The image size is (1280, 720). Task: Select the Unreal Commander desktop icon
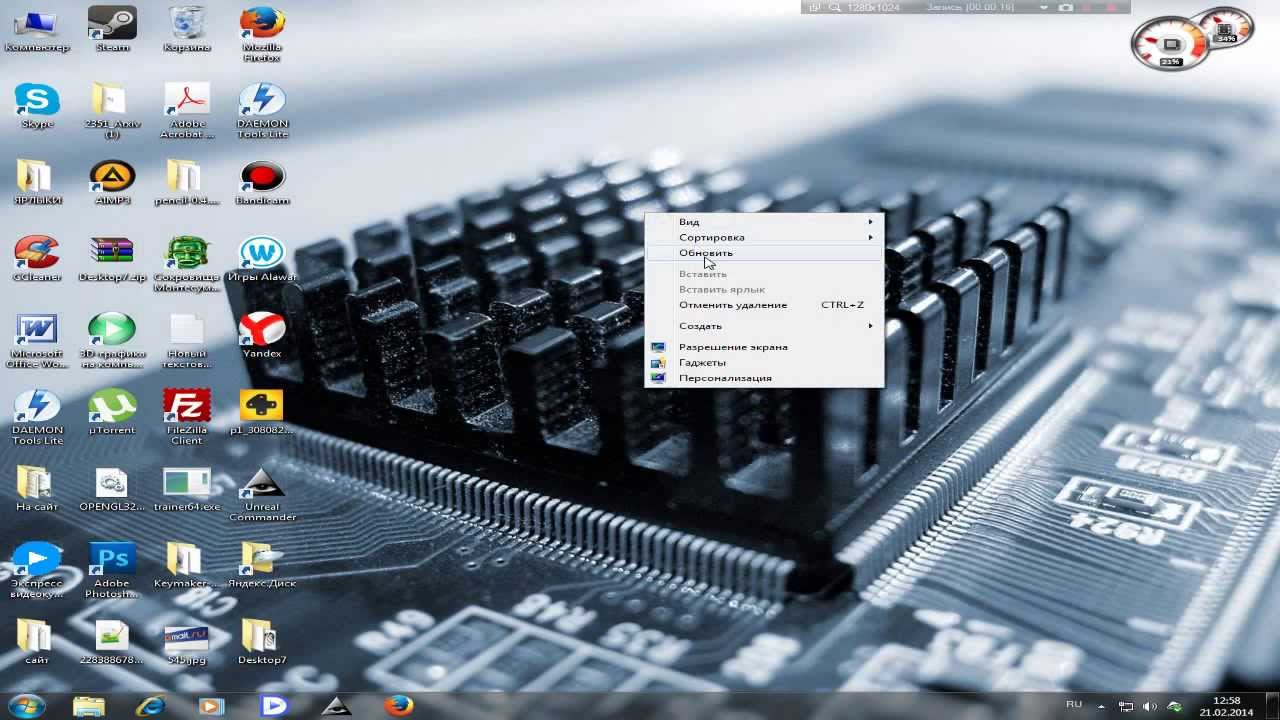(262, 494)
